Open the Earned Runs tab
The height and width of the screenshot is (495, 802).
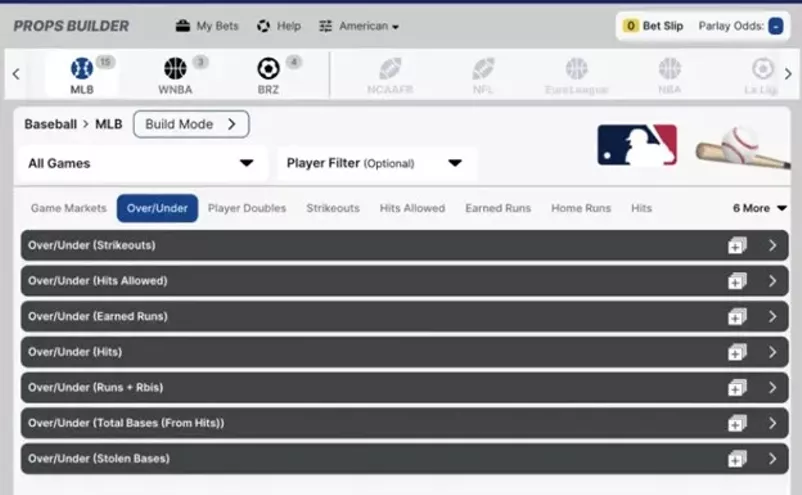coord(498,208)
